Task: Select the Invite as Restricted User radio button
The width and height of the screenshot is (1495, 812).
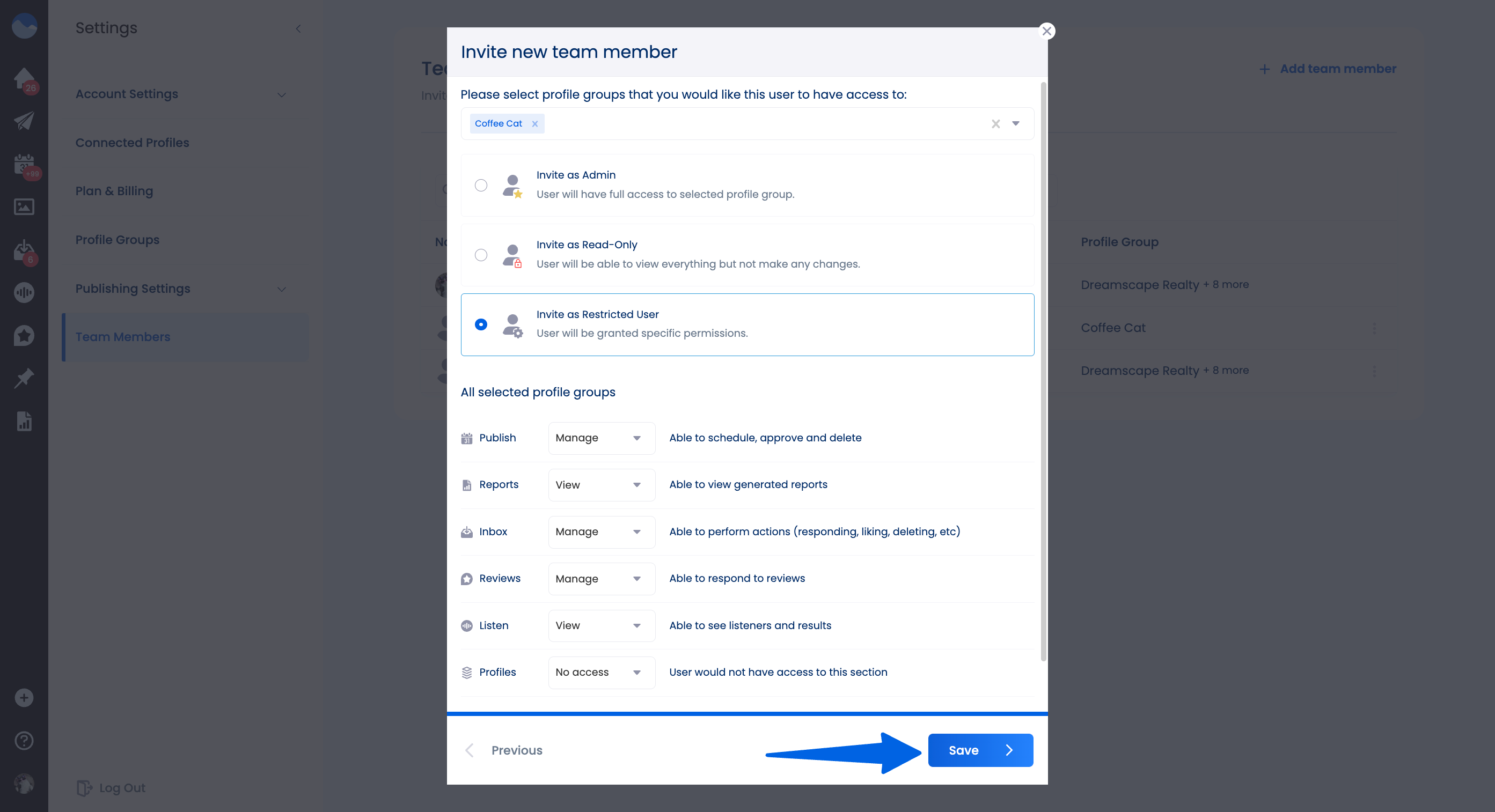Action: [x=481, y=325]
